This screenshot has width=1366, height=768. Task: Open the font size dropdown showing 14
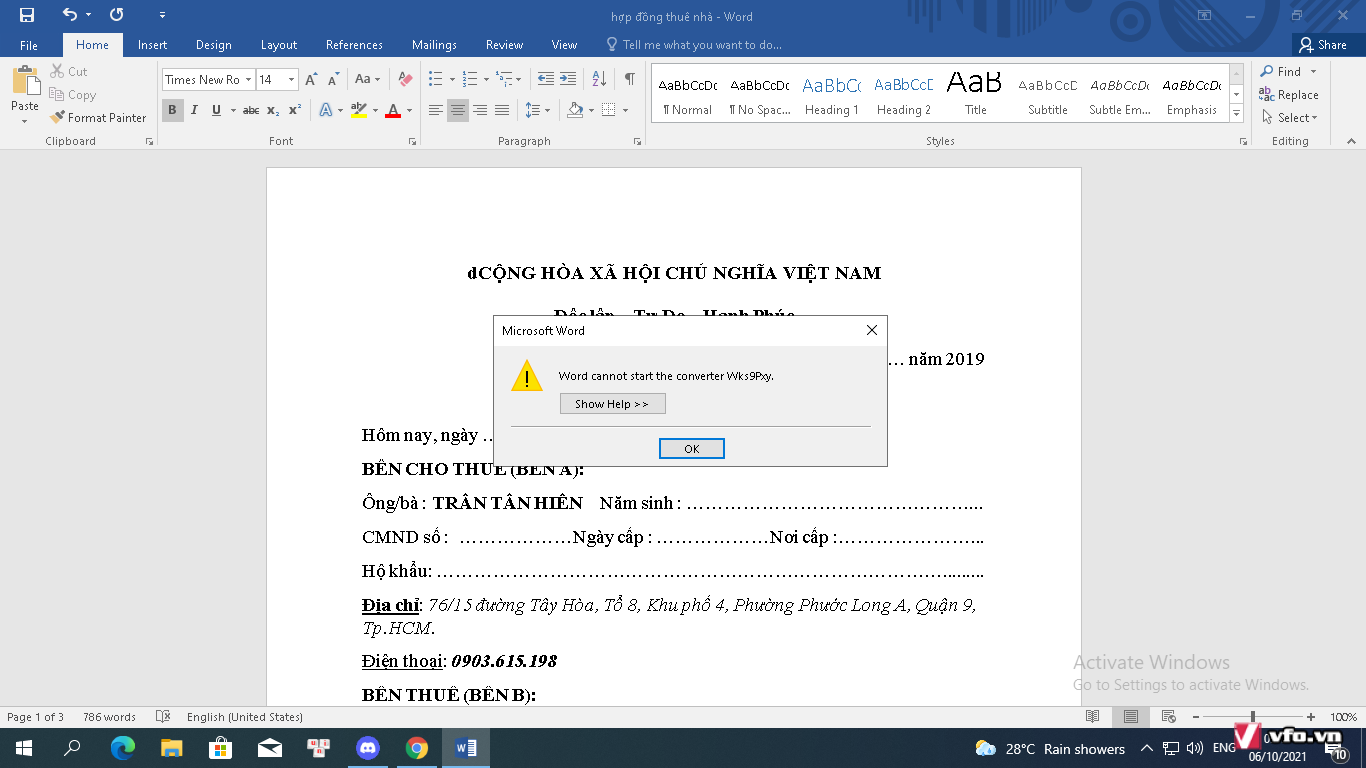pyautogui.click(x=291, y=79)
